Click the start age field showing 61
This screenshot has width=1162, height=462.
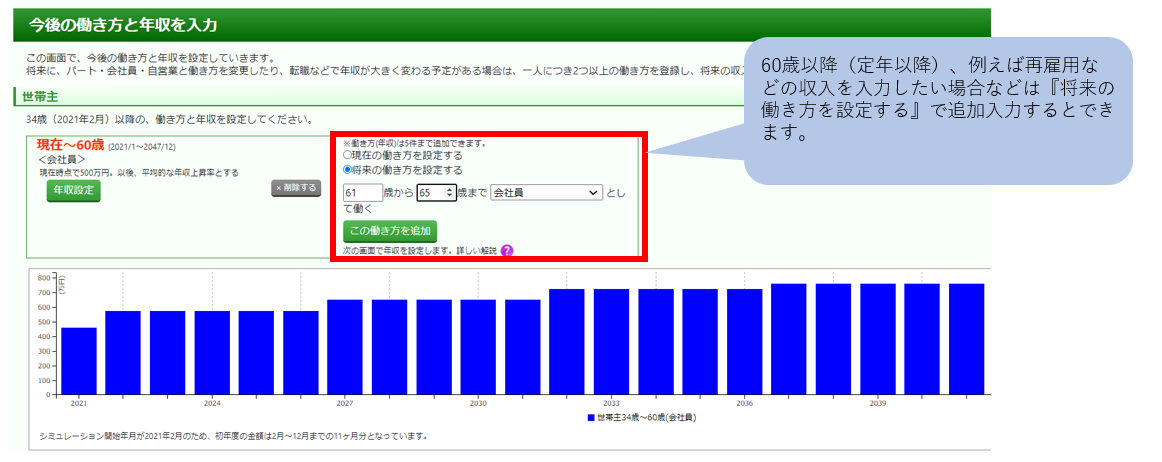coord(361,192)
